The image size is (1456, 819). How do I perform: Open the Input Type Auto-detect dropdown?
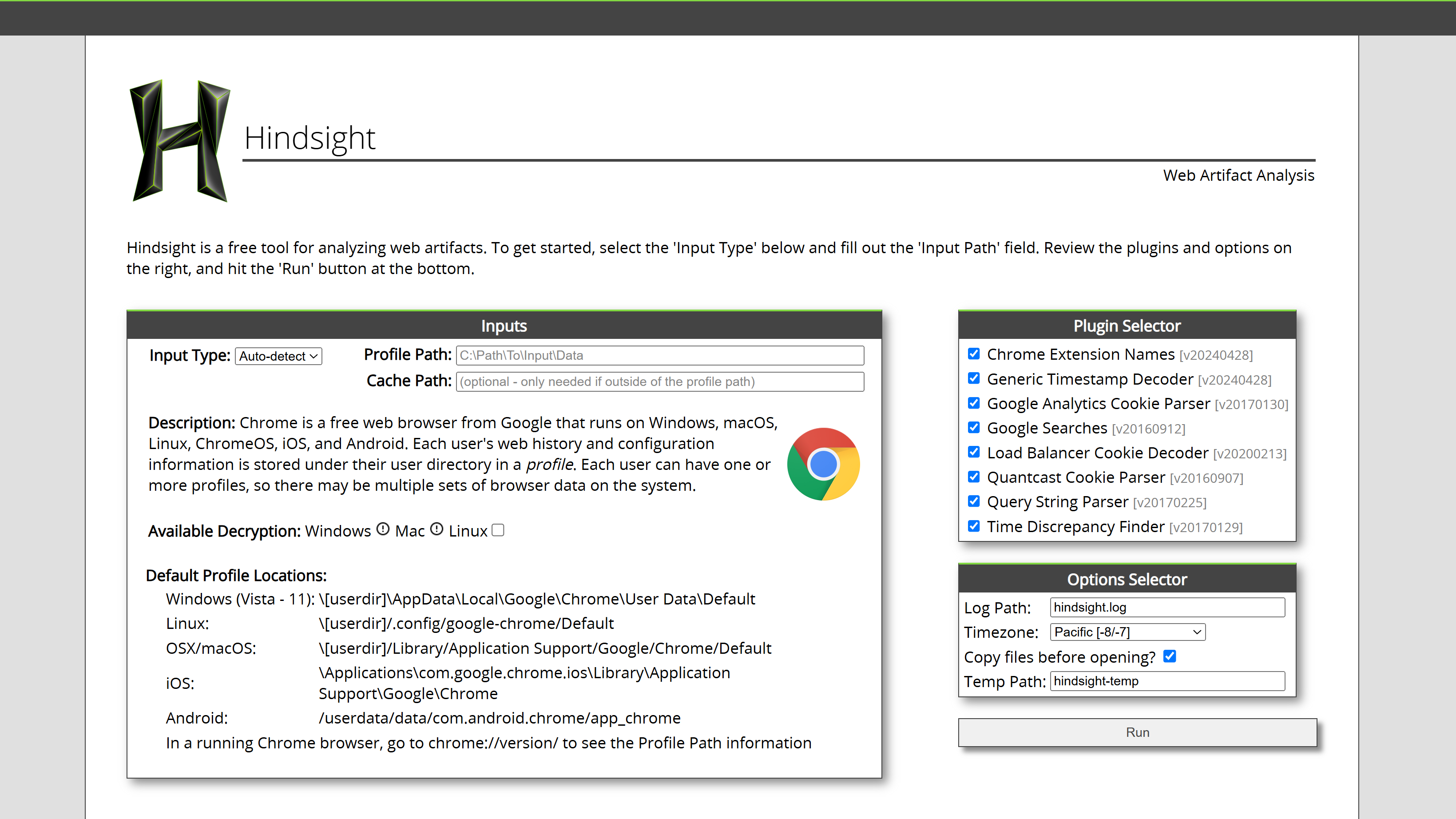tap(278, 356)
